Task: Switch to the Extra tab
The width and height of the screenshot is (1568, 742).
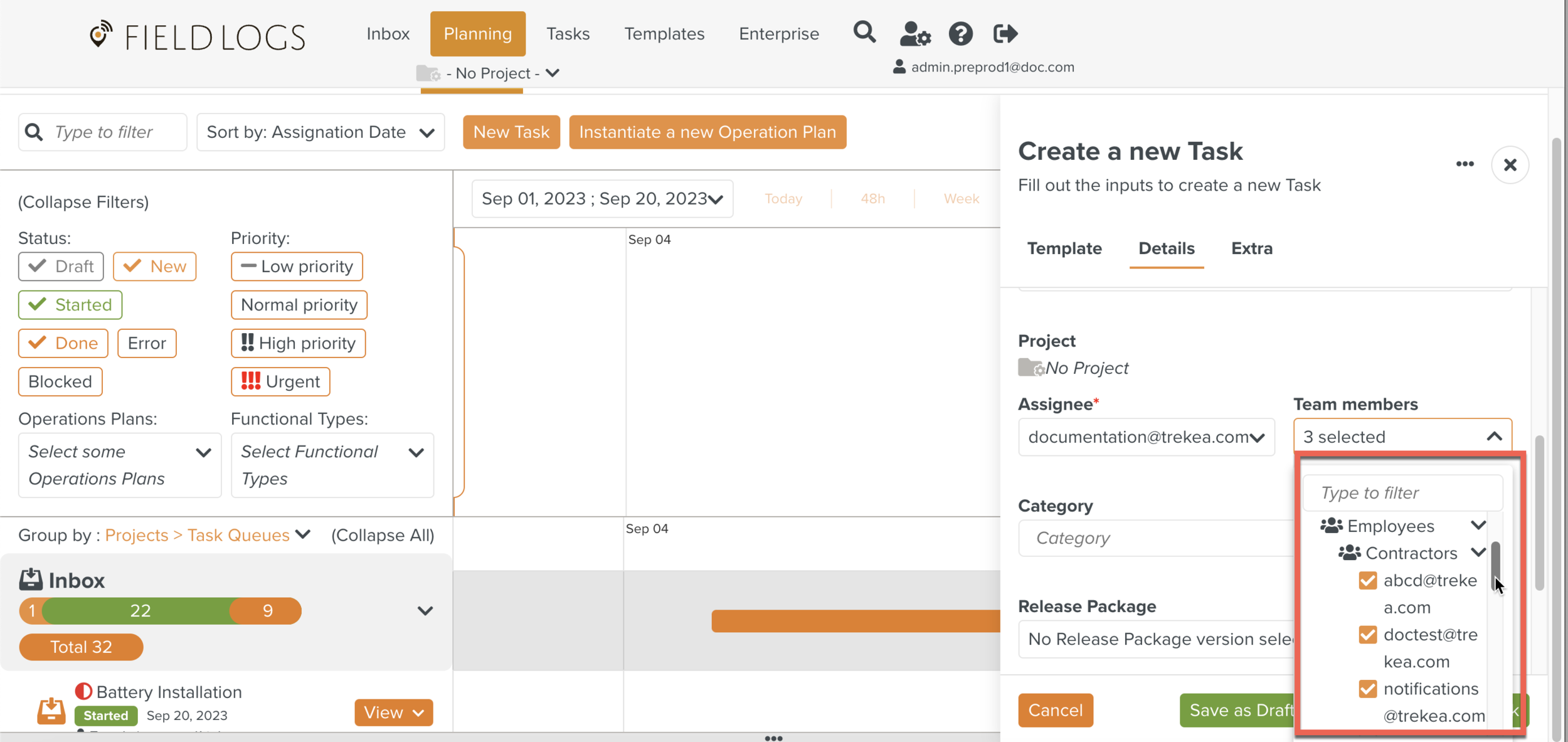Action: tap(1251, 248)
